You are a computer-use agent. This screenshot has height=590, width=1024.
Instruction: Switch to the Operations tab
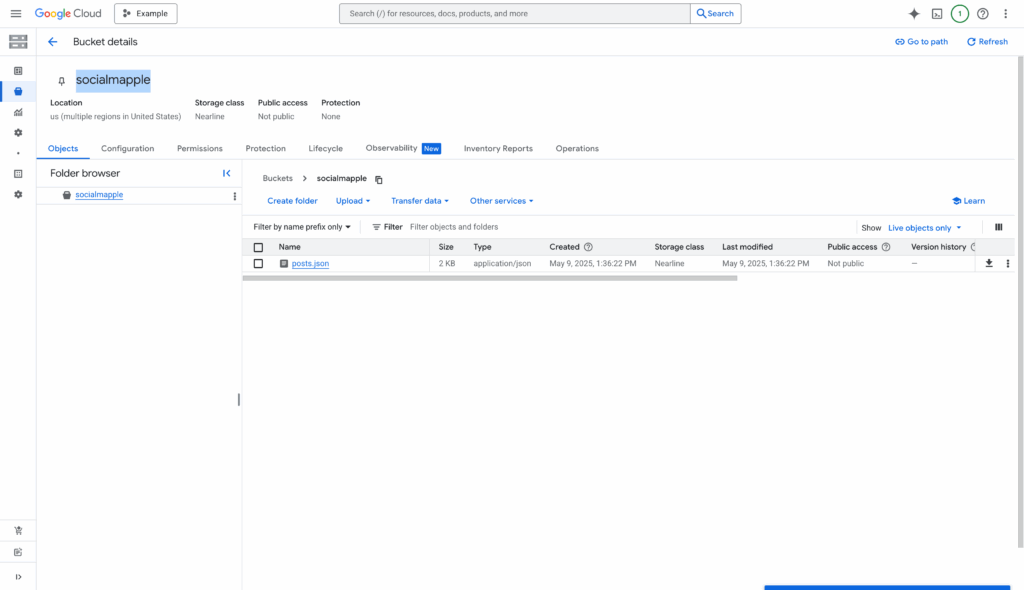tap(577, 148)
